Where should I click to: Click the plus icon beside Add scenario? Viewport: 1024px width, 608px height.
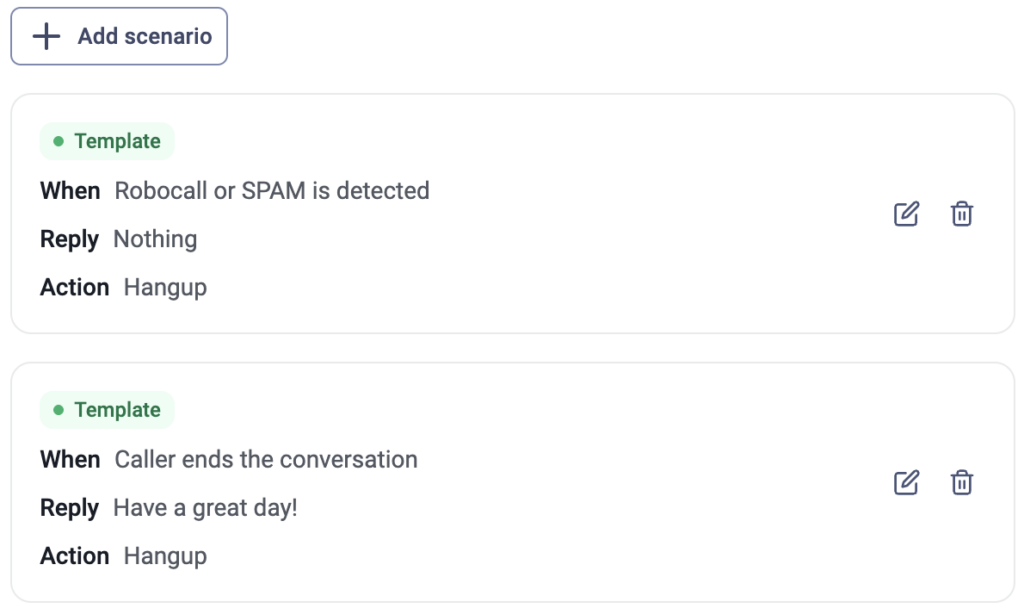[46, 37]
